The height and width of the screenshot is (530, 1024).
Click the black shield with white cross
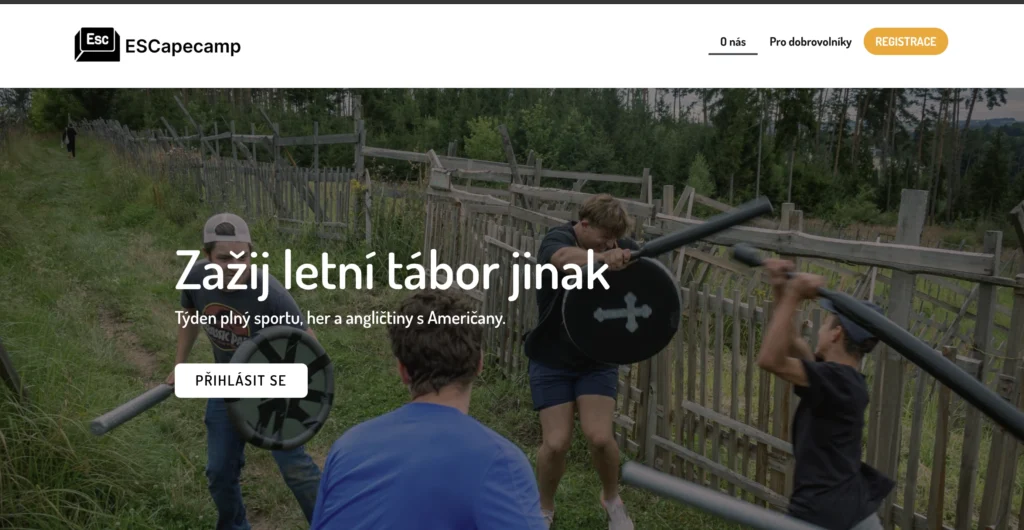622,311
